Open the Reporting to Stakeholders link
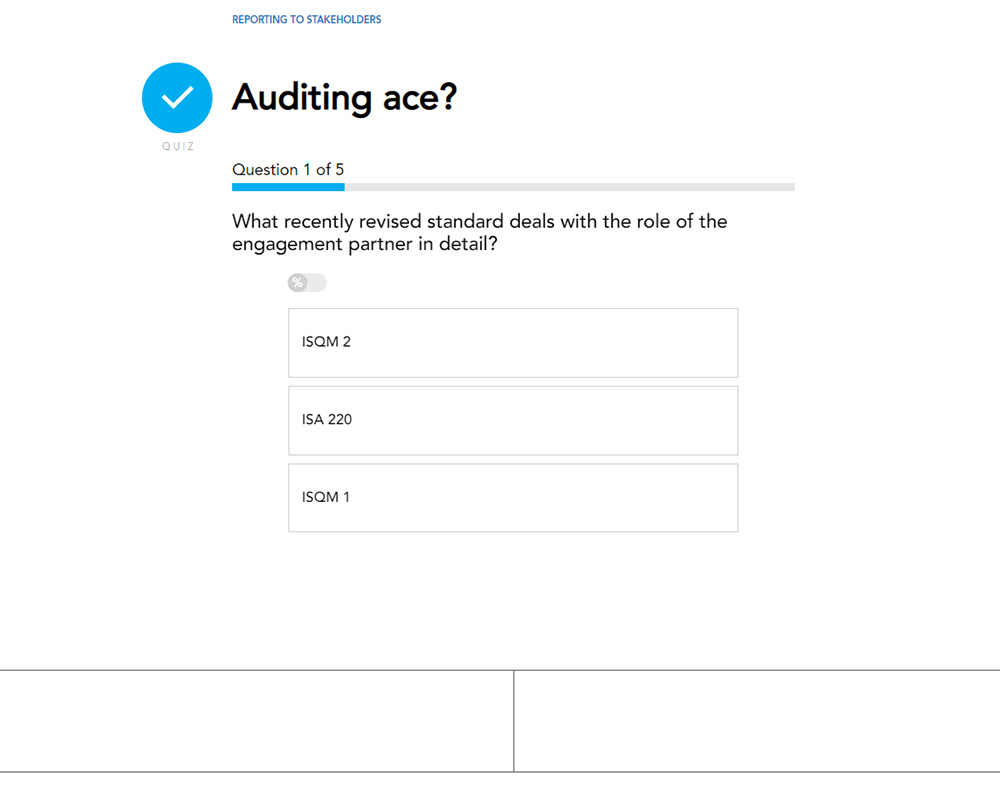Viewport: 1000px width, 810px height. (x=306, y=20)
